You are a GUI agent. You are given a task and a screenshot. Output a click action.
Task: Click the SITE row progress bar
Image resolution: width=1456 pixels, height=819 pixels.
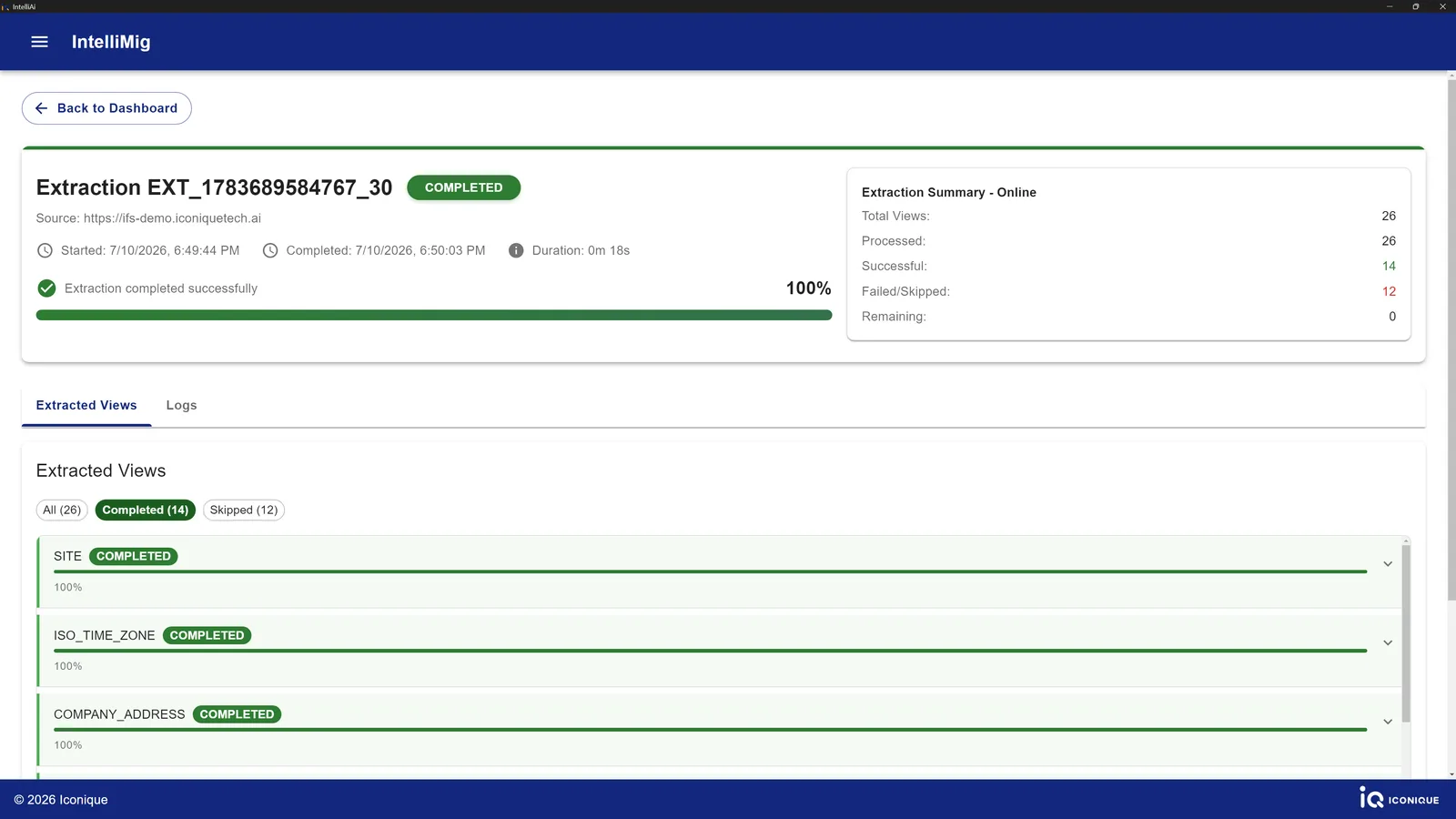tap(711, 571)
